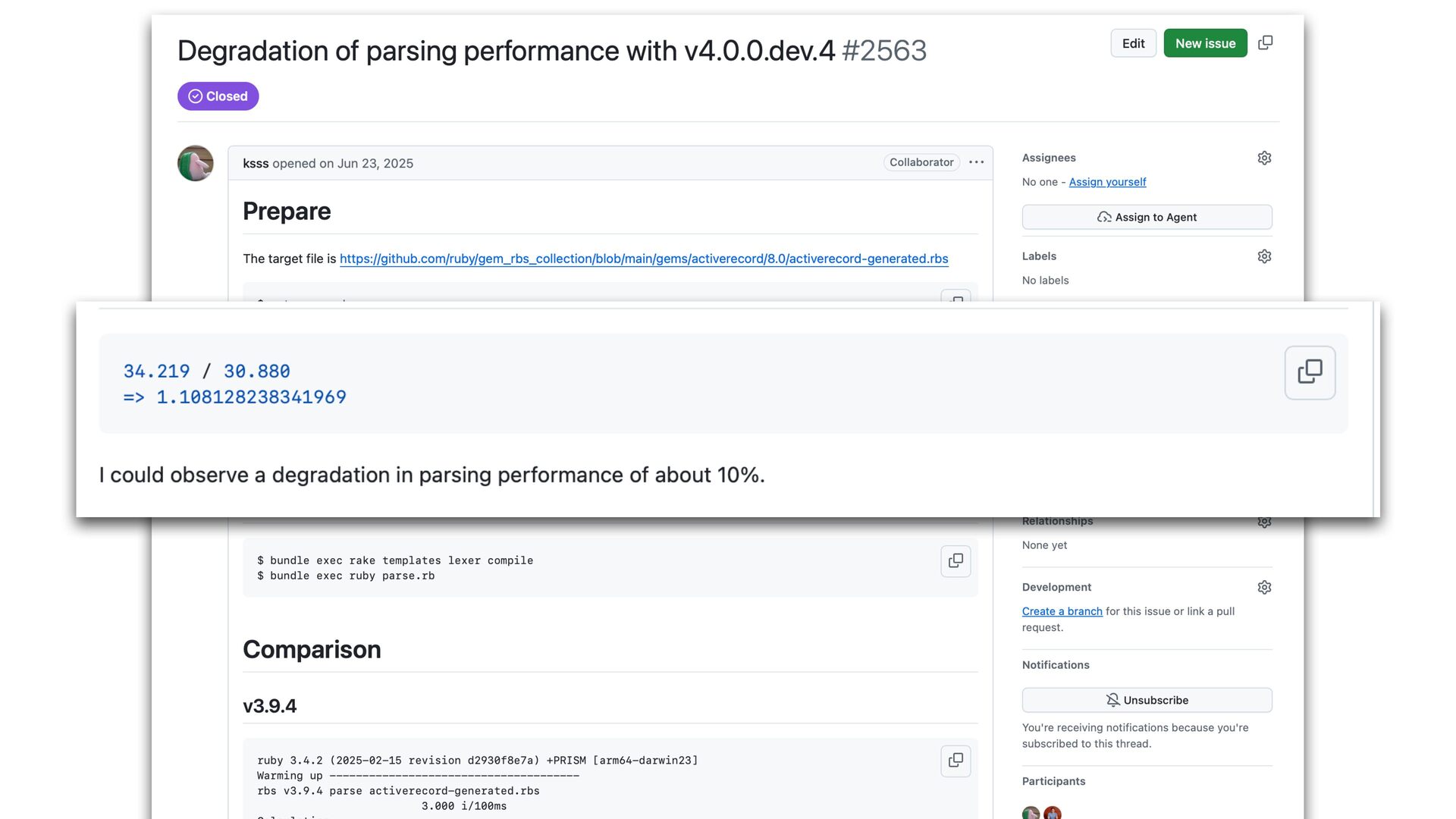This screenshot has height=819, width=1456.
Task: Open the activerecord-generated.rbs target file link
Action: tap(644, 259)
